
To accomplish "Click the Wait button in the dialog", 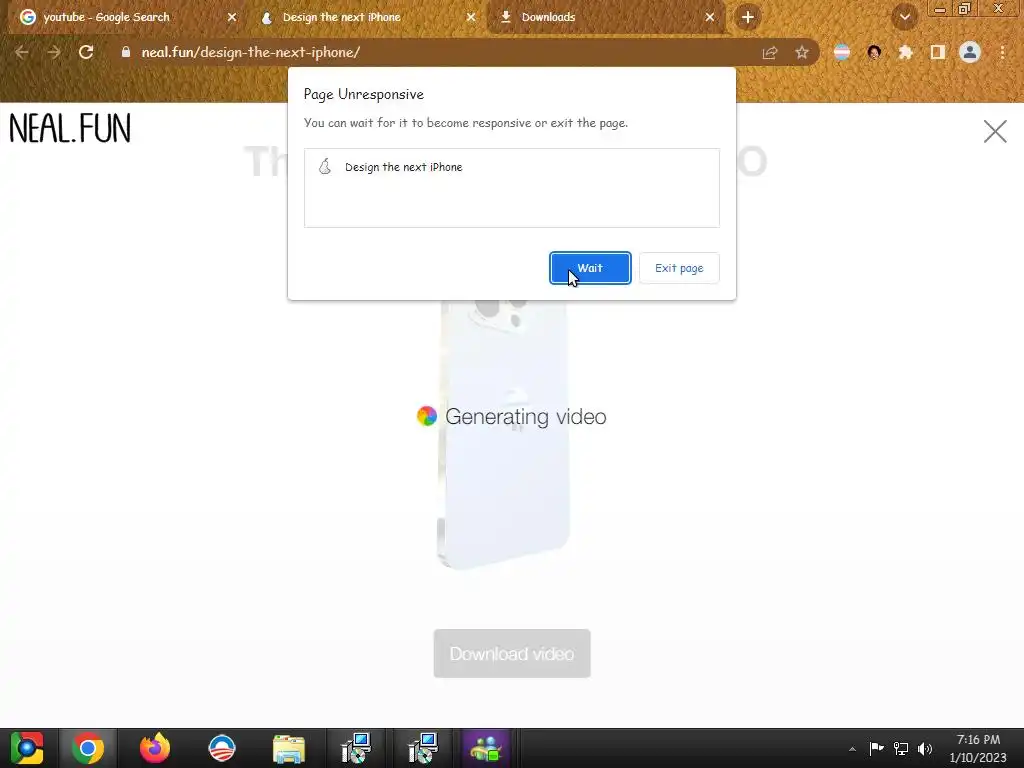I will point(590,268).
